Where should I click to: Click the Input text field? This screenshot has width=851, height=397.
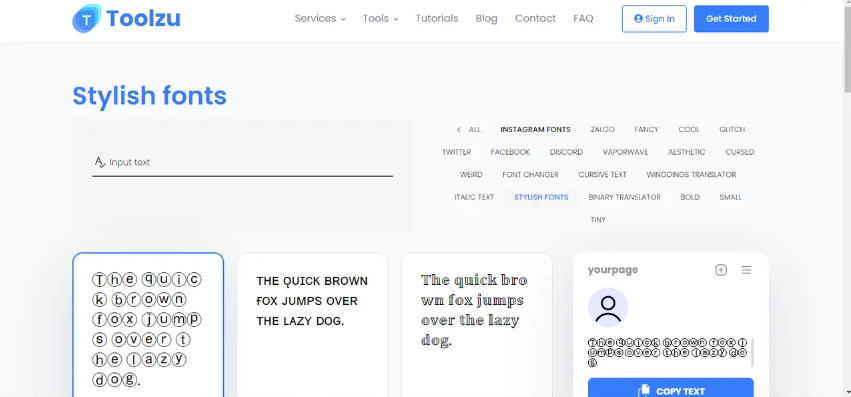pyautogui.click(x=242, y=163)
